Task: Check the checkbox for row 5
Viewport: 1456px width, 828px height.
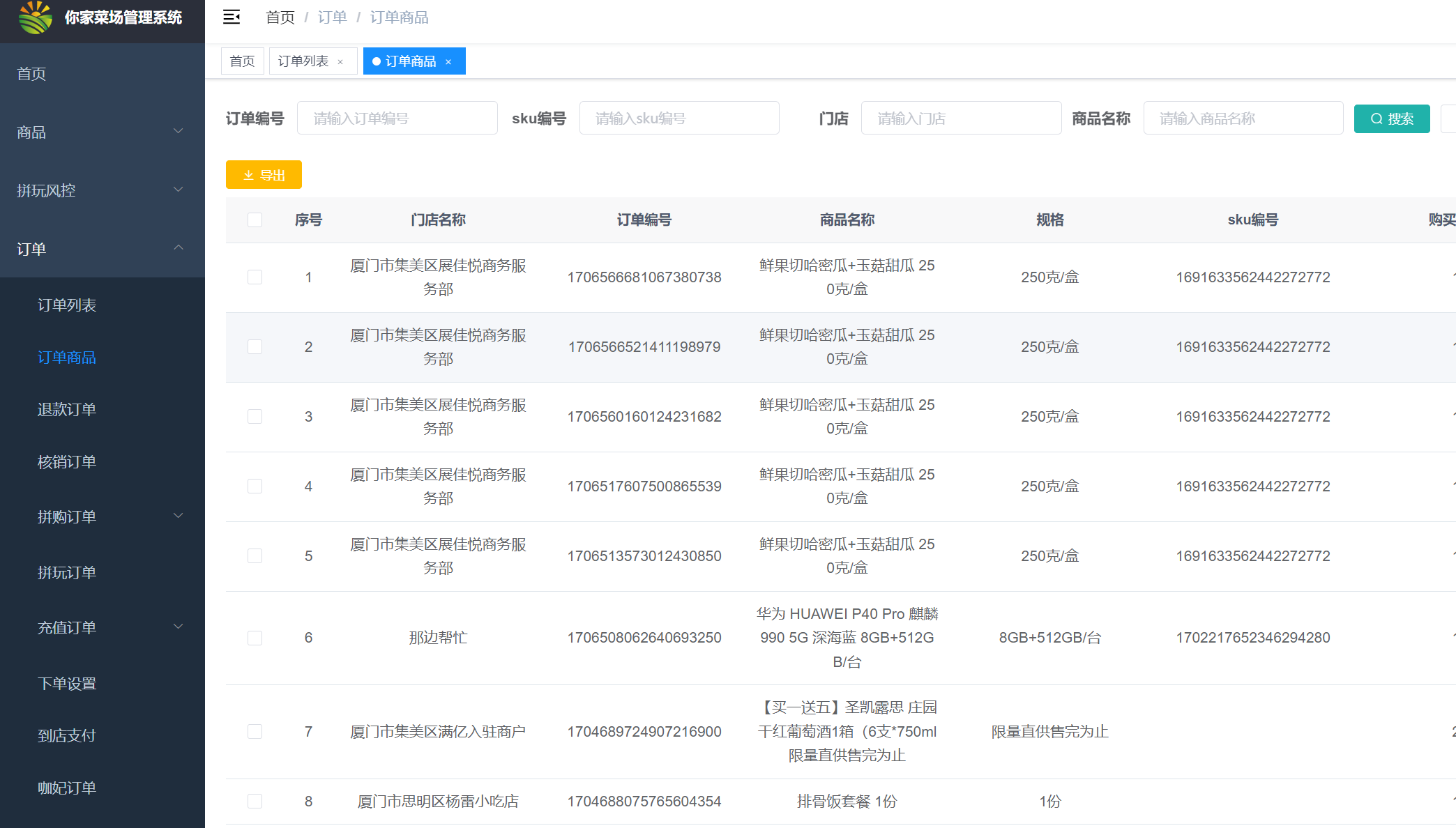Action: click(x=255, y=556)
